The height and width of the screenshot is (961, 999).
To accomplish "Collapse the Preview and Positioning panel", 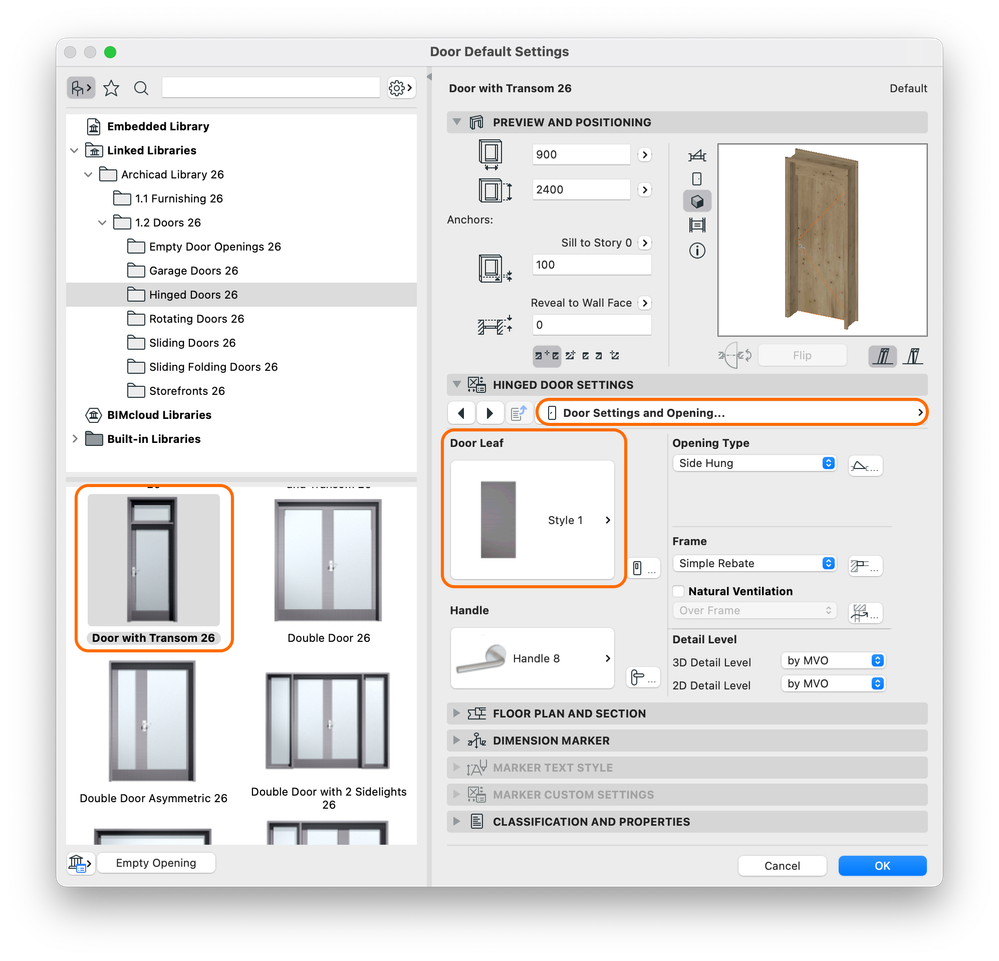I will (456, 122).
